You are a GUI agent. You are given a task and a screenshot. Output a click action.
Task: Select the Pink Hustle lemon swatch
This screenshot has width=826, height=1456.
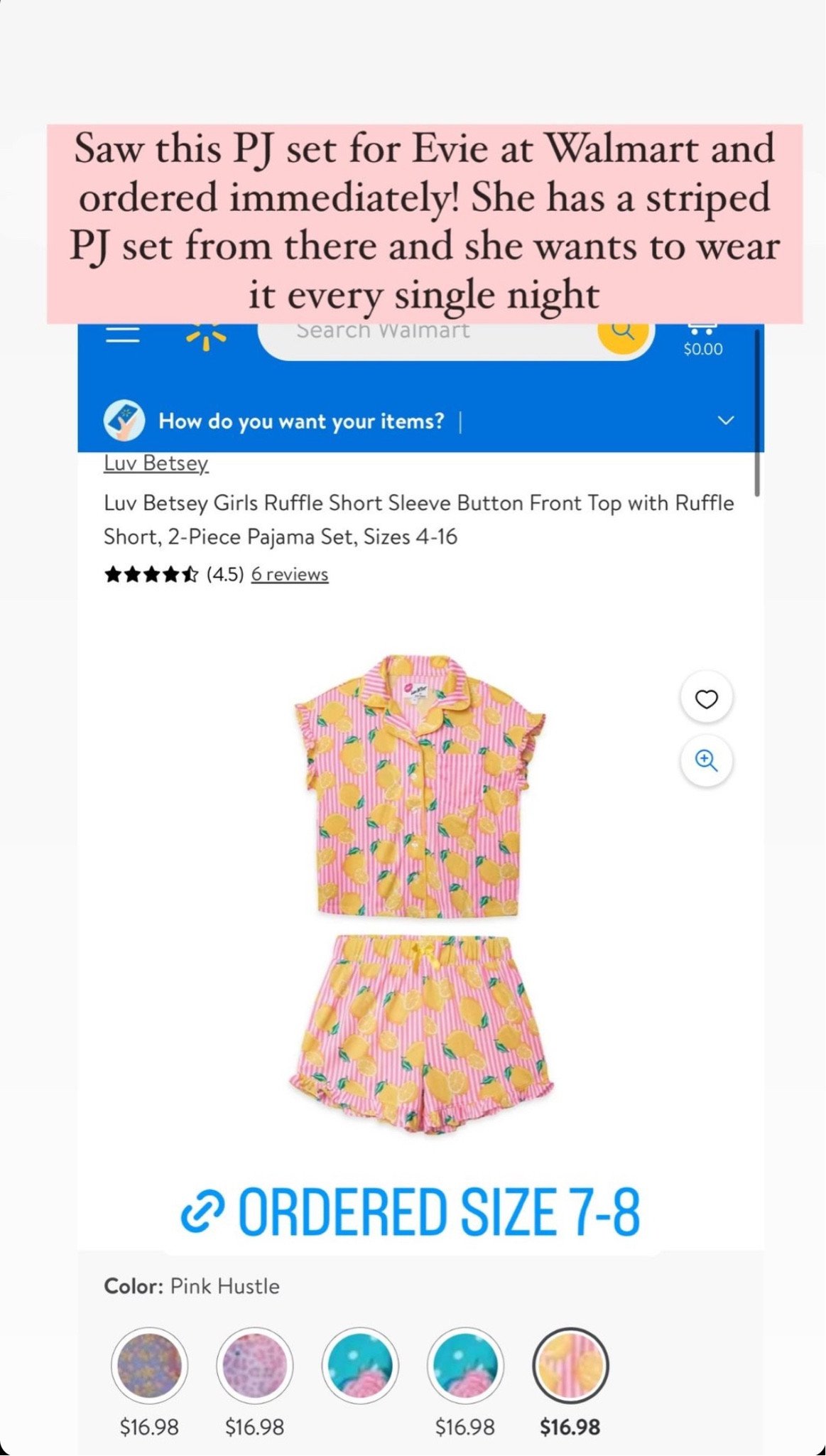570,1365
